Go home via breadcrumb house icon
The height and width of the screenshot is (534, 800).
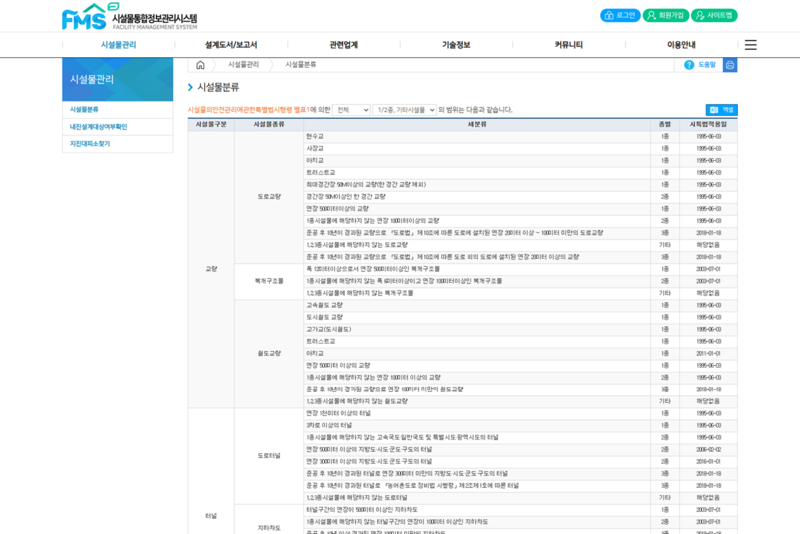pos(200,65)
